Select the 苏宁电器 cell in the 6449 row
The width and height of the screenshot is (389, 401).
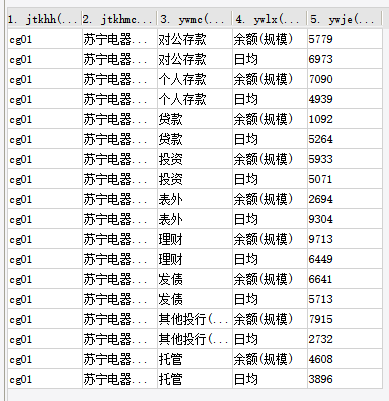[x=119, y=259]
